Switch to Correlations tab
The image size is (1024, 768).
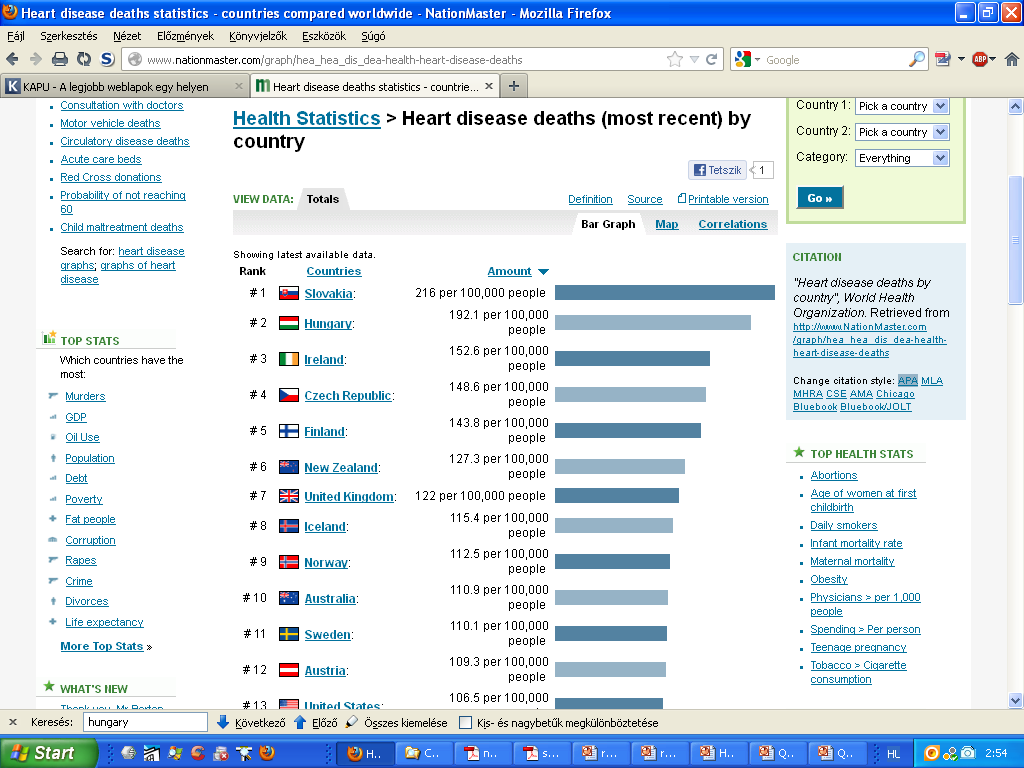733,224
